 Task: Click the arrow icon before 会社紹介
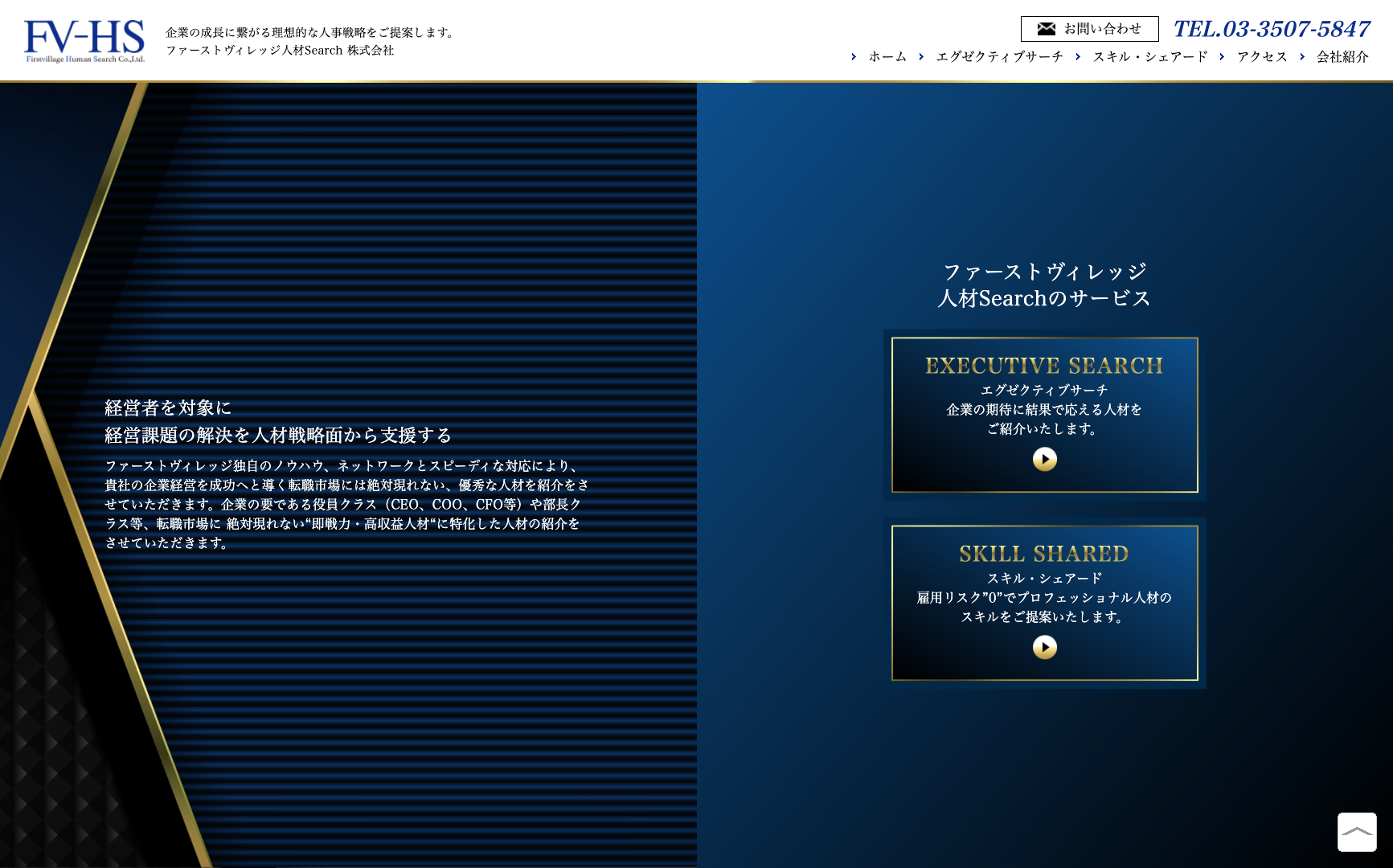(x=1302, y=57)
